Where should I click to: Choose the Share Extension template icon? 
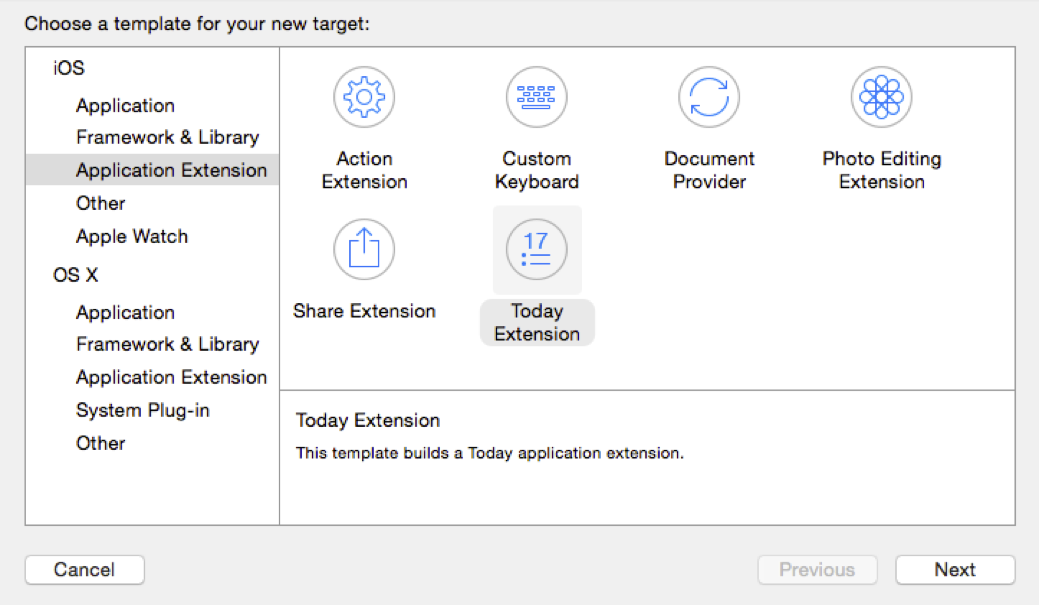pos(364,250)
